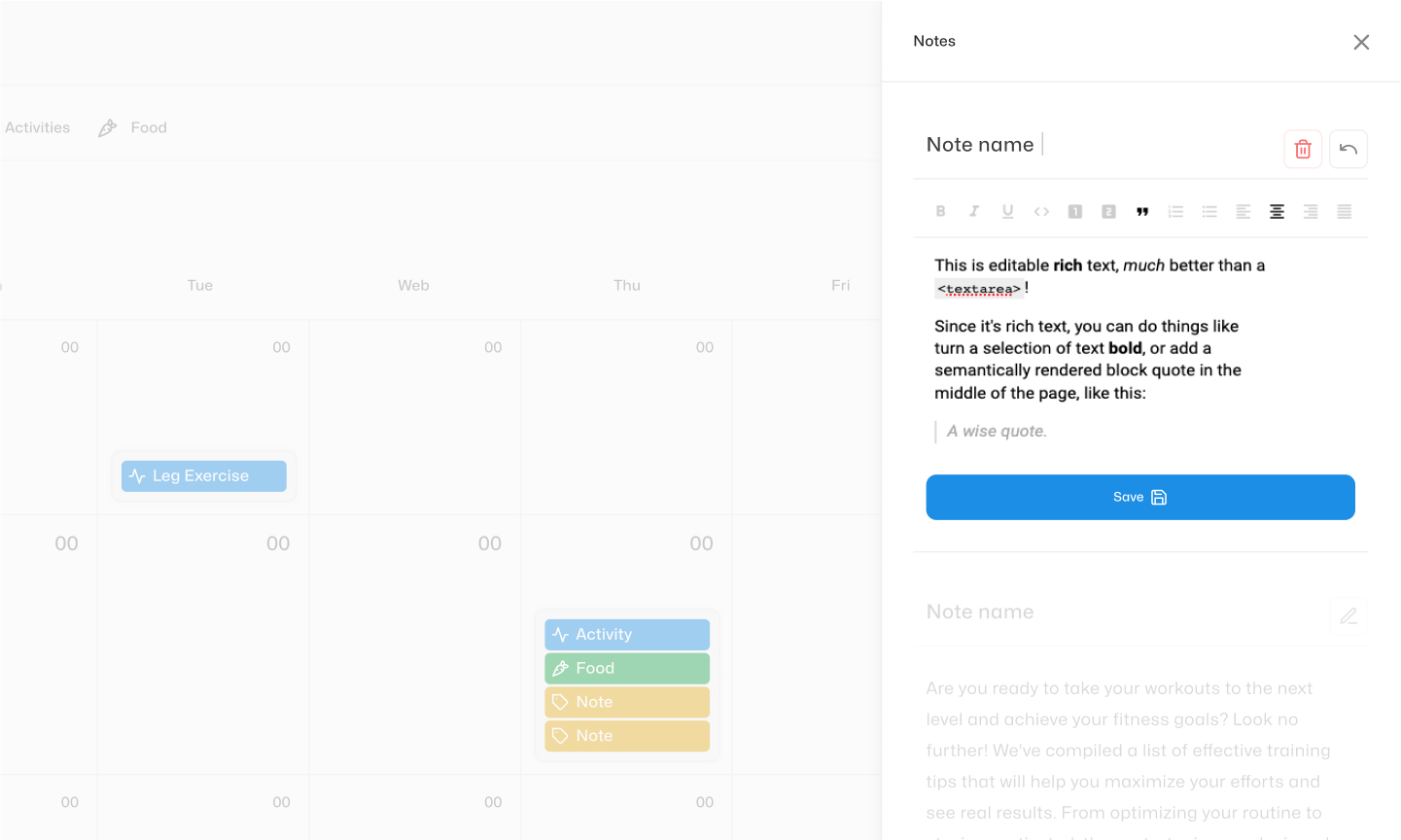Edit the second note with the pencil icon
1401x840 pixels.
[1348, 615]
